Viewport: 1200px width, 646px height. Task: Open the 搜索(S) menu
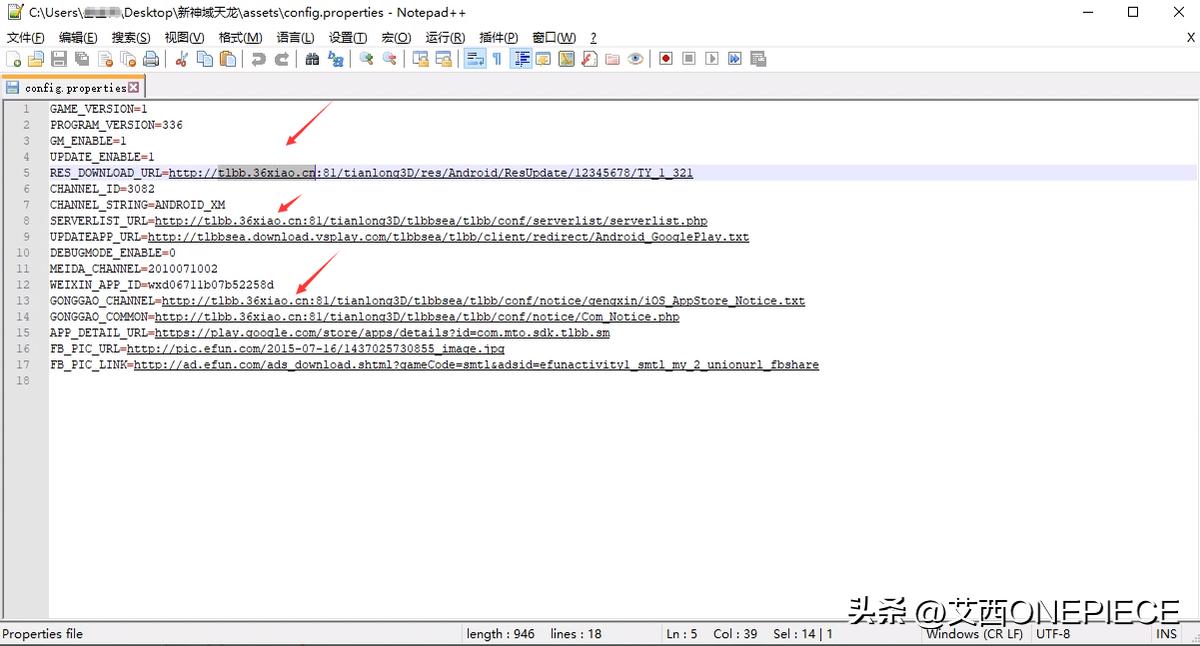coord(131,37)
